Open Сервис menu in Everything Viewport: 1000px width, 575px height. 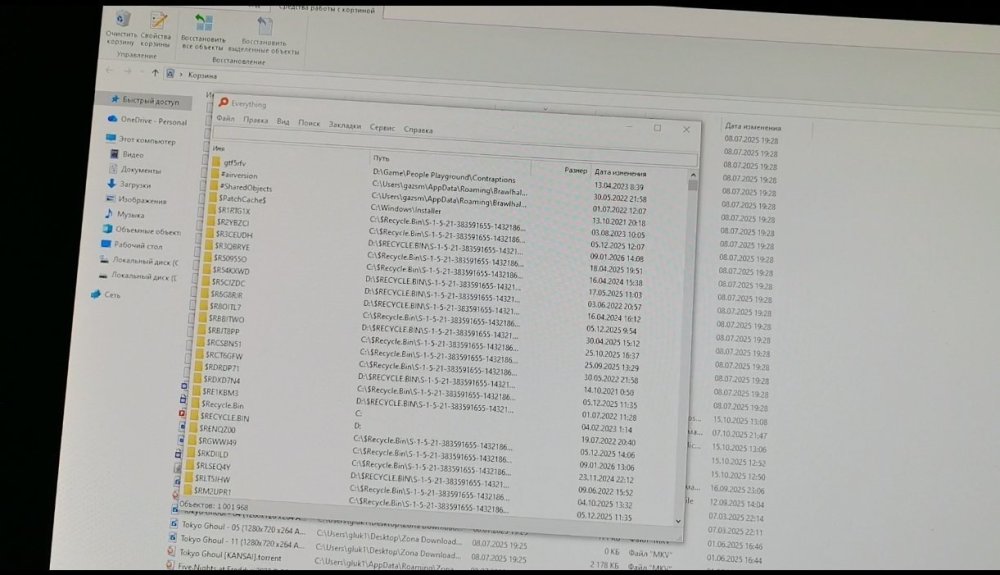(382, 127)
